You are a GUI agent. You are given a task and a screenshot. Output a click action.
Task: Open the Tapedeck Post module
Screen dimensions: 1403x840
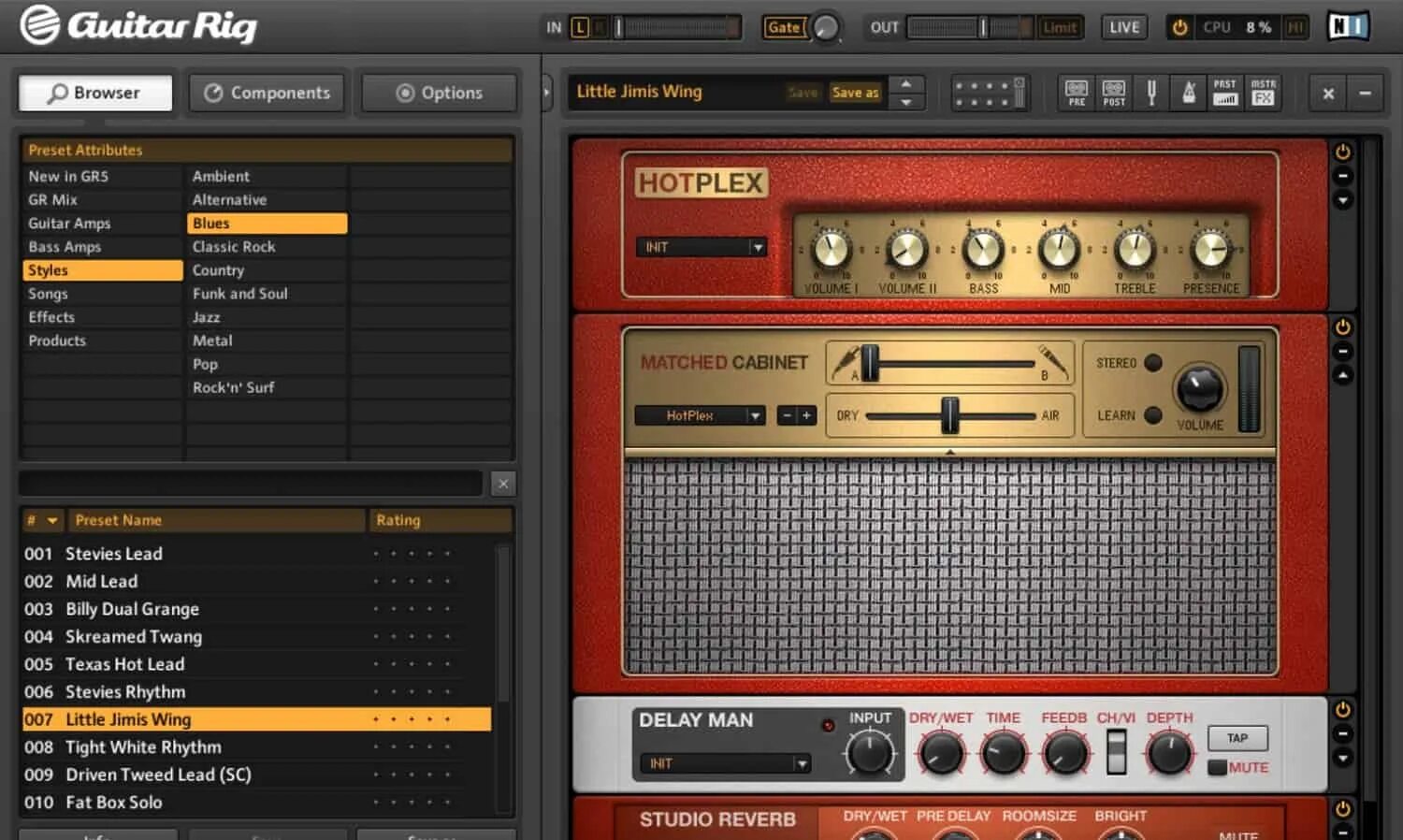coord(1114,93)
